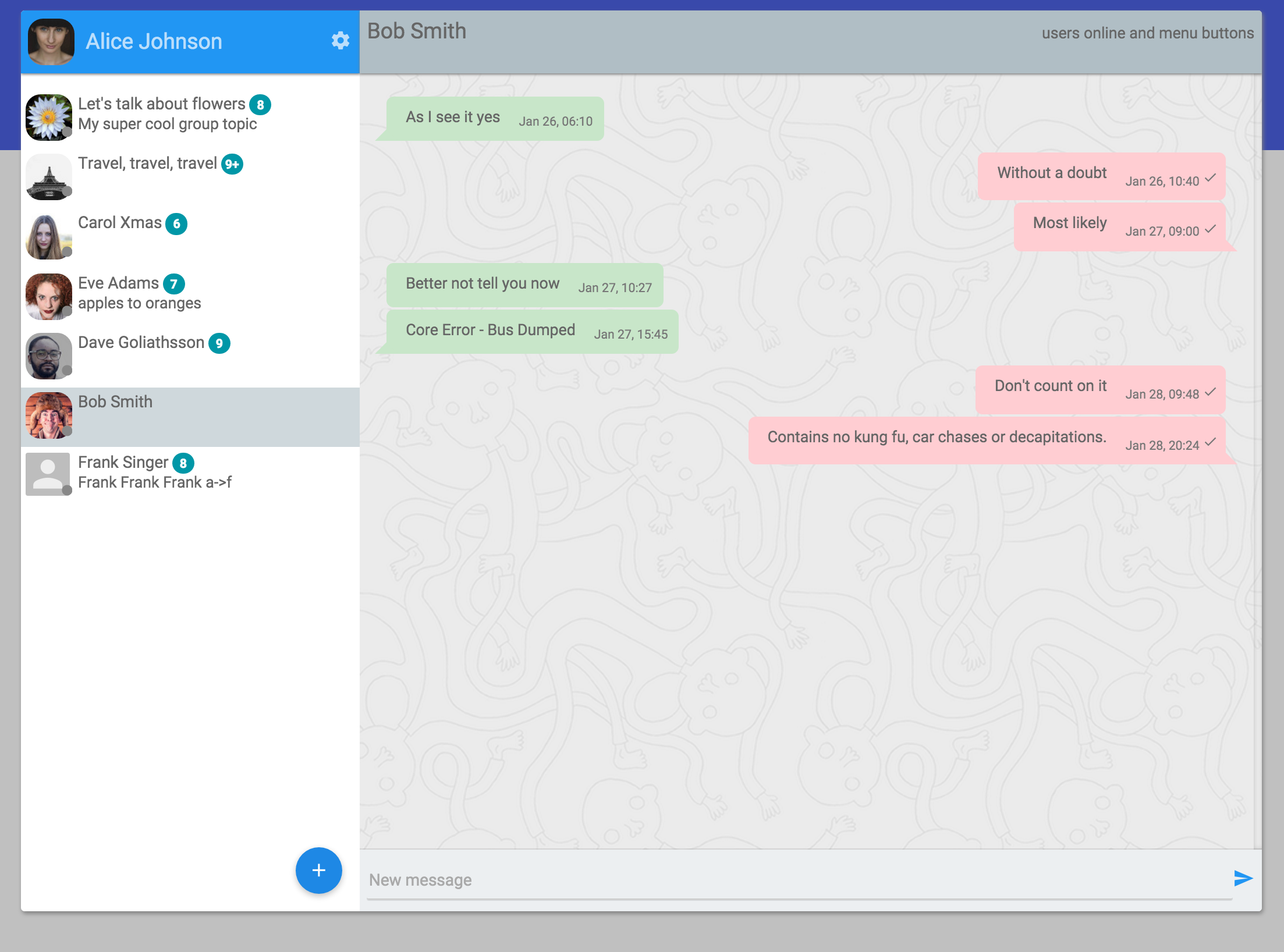The image size is (1284, 952).
Task: Open the 'Let's talk about flowers' chat
Action: pyautogui.click(x=190, y=119)
